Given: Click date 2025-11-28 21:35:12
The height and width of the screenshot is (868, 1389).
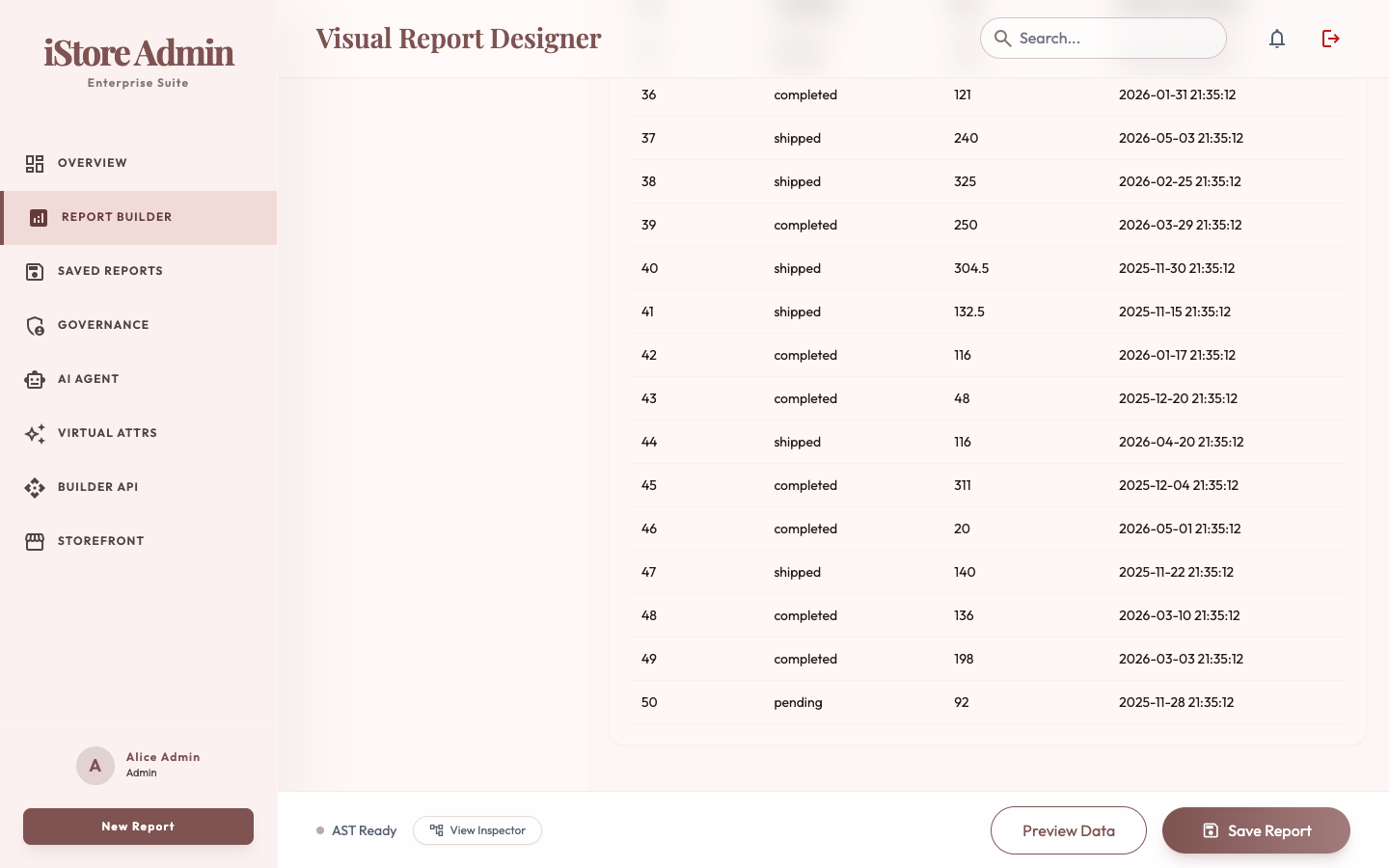Looking at the screenshot, I should tap(1176, 702).
